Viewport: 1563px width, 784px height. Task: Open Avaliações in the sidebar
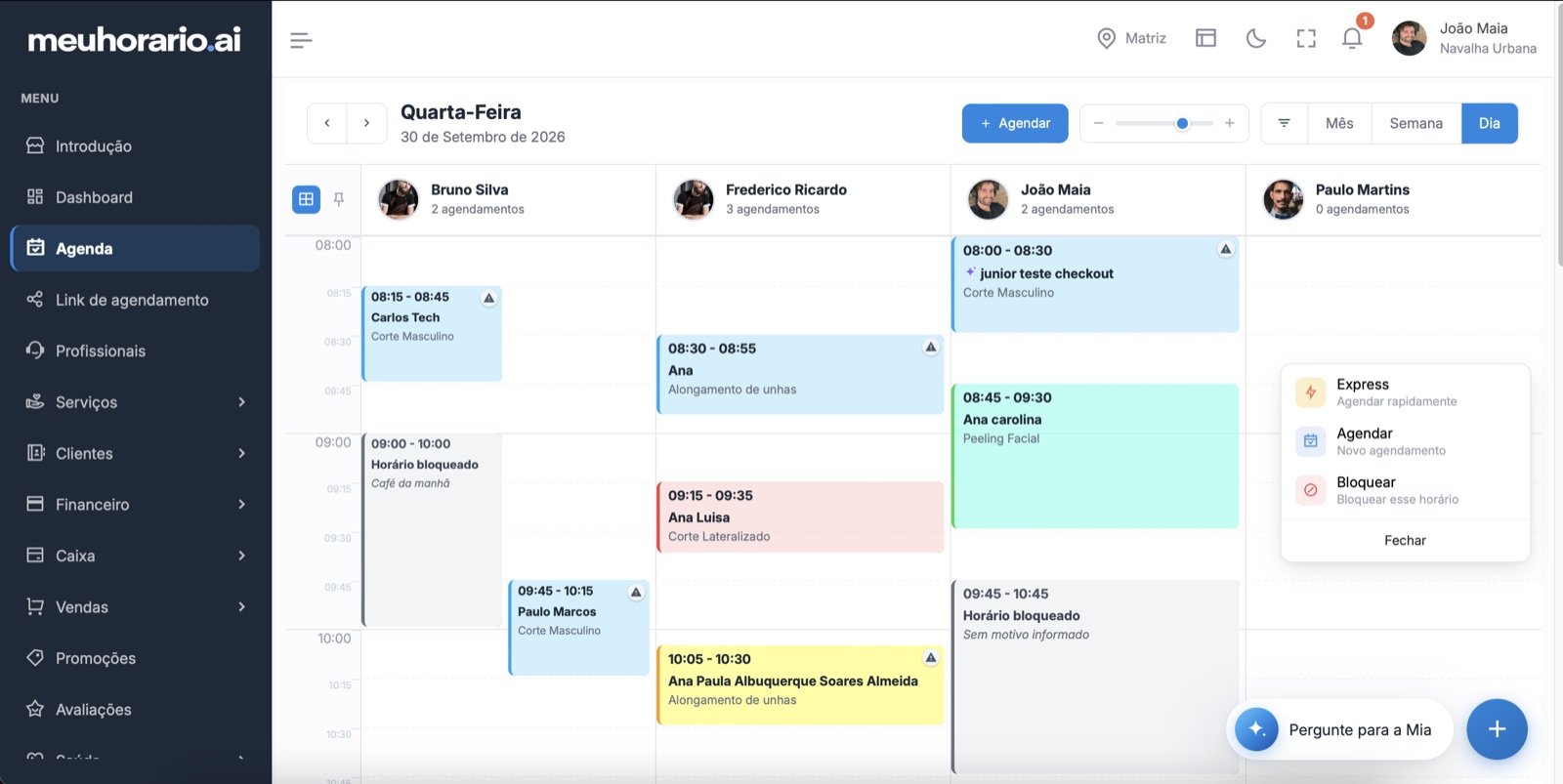[x=135, y=709]
